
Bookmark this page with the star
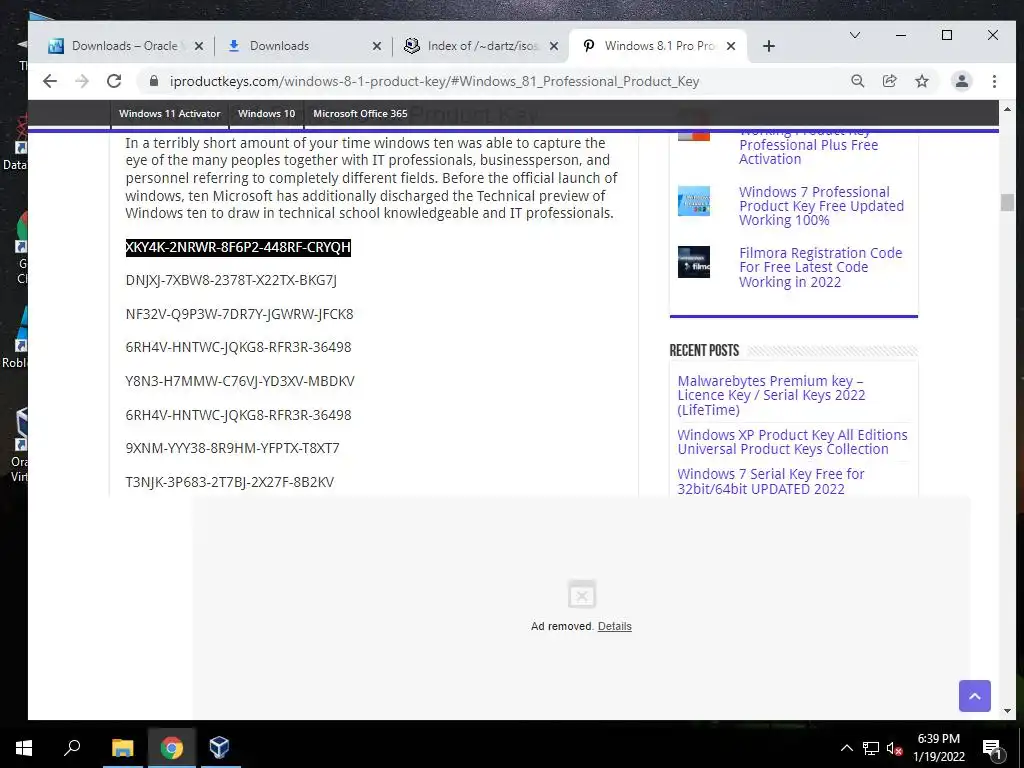click(921, 81)
